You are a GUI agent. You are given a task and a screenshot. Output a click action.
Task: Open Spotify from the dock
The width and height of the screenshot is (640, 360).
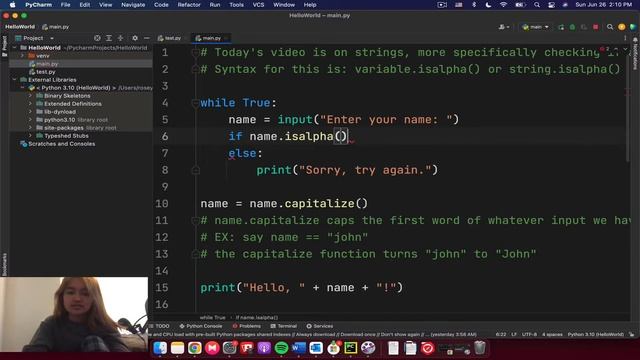[281, 348]
